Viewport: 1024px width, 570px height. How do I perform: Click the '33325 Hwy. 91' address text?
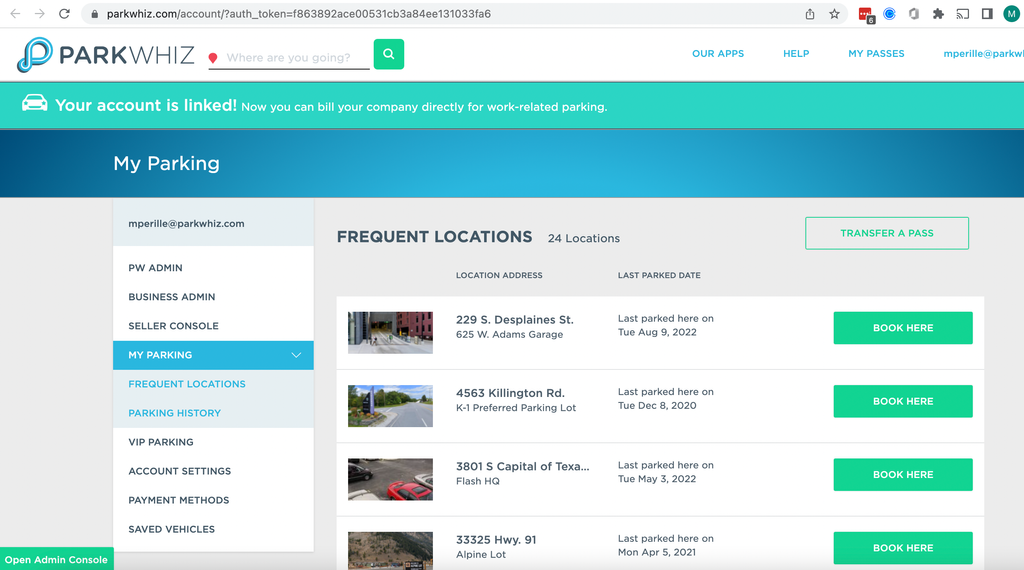click(496, 540)
